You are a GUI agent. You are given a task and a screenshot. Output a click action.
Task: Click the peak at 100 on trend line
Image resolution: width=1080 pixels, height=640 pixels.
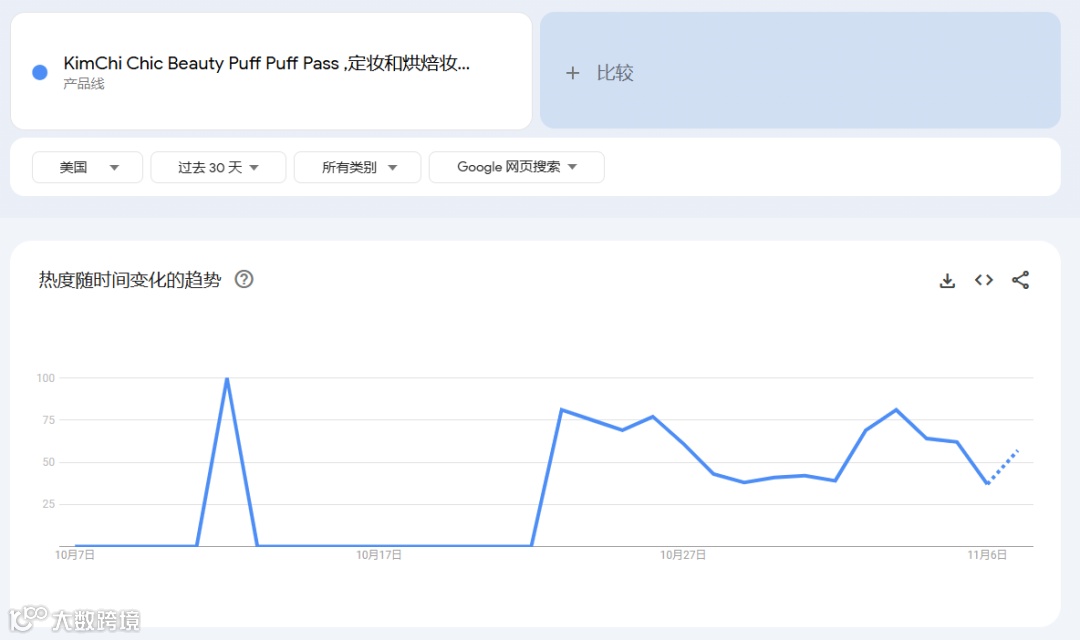coord(227,378)
